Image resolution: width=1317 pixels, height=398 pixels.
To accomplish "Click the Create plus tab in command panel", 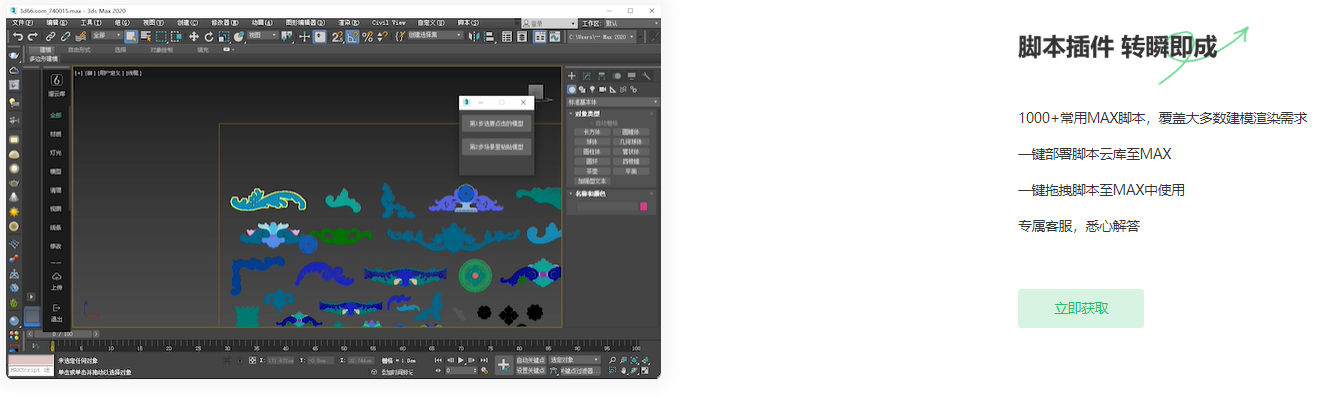I will tap(572, 76).
